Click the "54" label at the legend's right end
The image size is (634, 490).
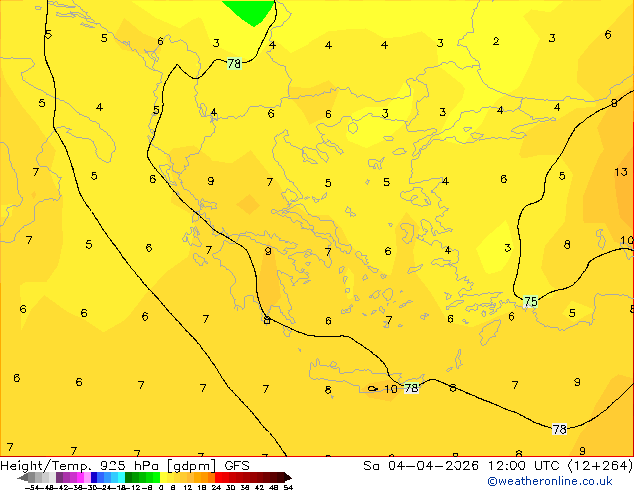(x=287, y=487)
